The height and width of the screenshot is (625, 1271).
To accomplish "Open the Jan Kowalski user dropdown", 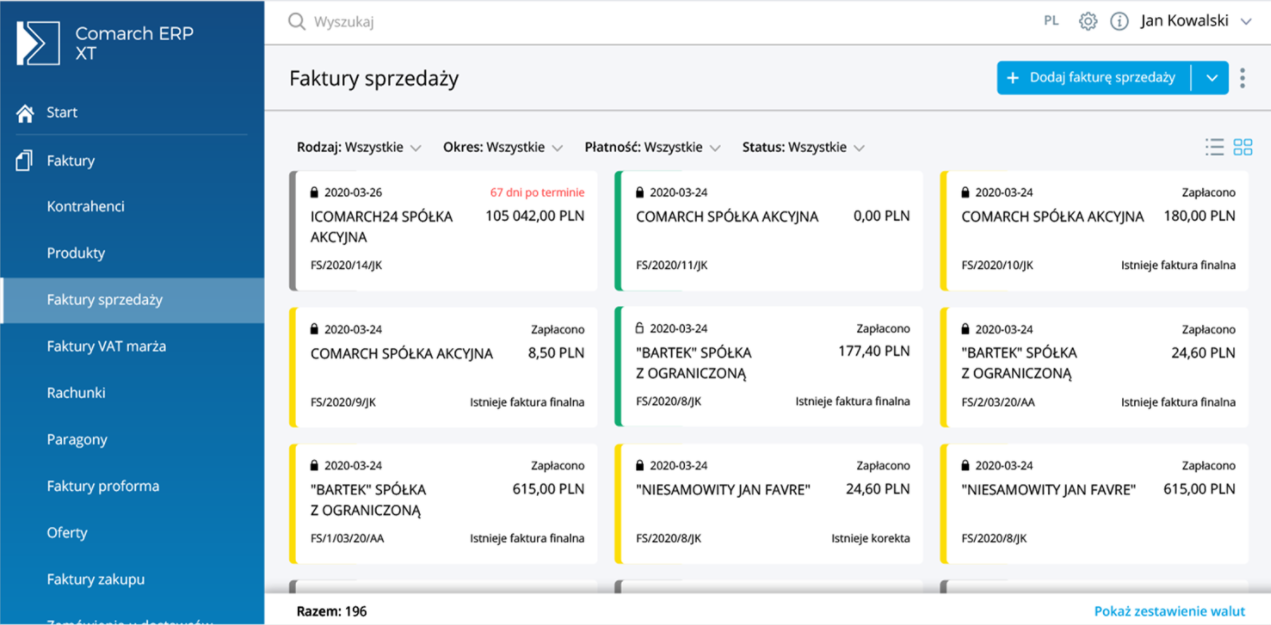I will tap(1196, 21).
